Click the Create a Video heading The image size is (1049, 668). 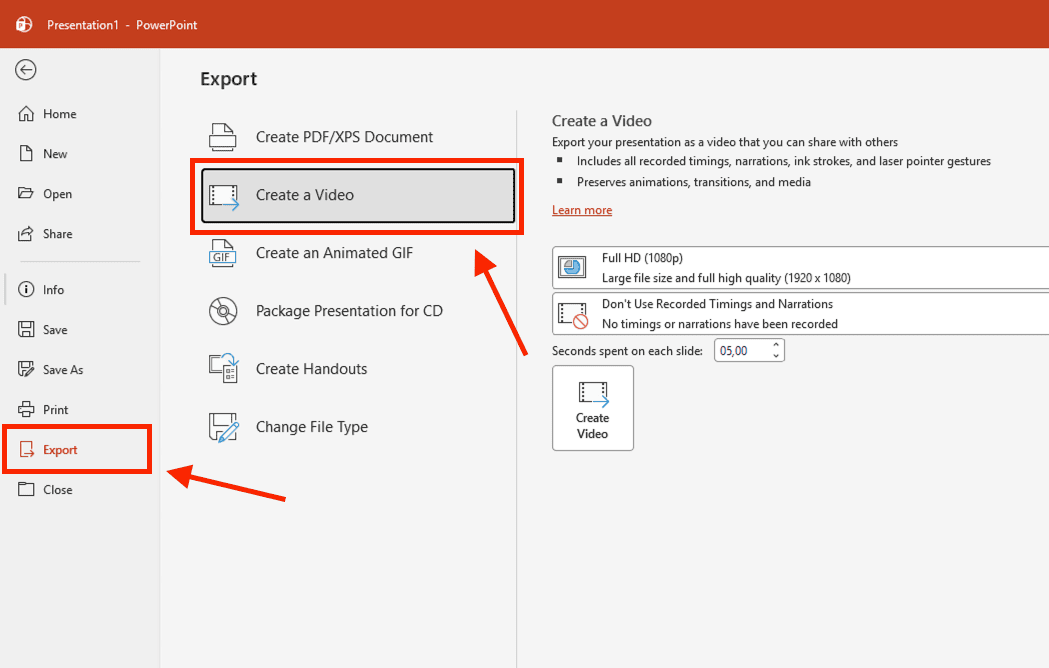pyautogui.click(x=601, y=121)
